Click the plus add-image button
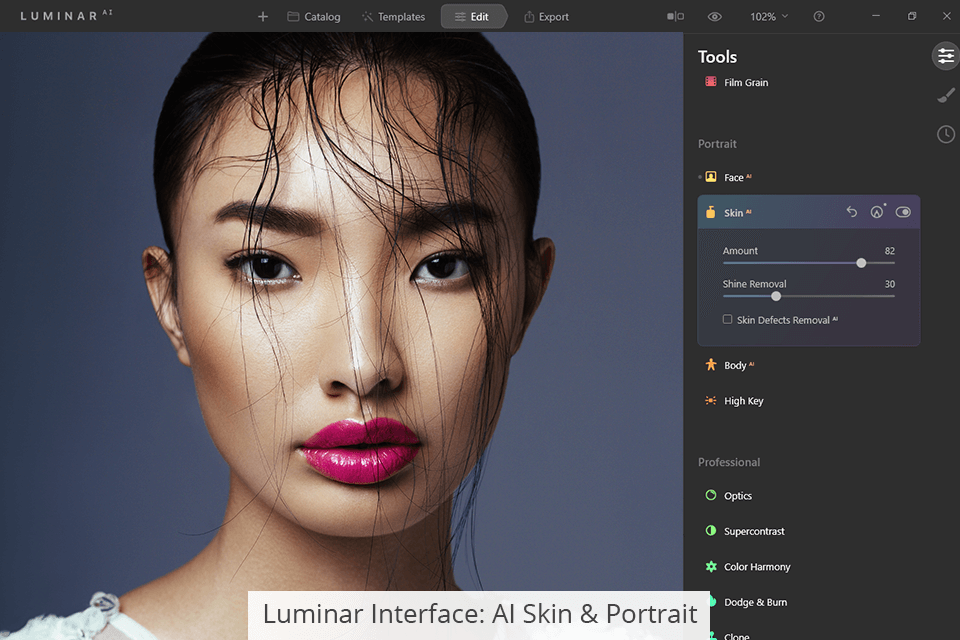The image size is (960, 640). tap(263, 17)
